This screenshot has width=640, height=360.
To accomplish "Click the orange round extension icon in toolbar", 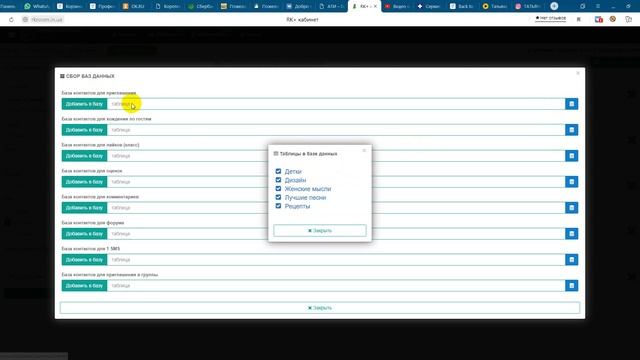I will tap(613, 19).
